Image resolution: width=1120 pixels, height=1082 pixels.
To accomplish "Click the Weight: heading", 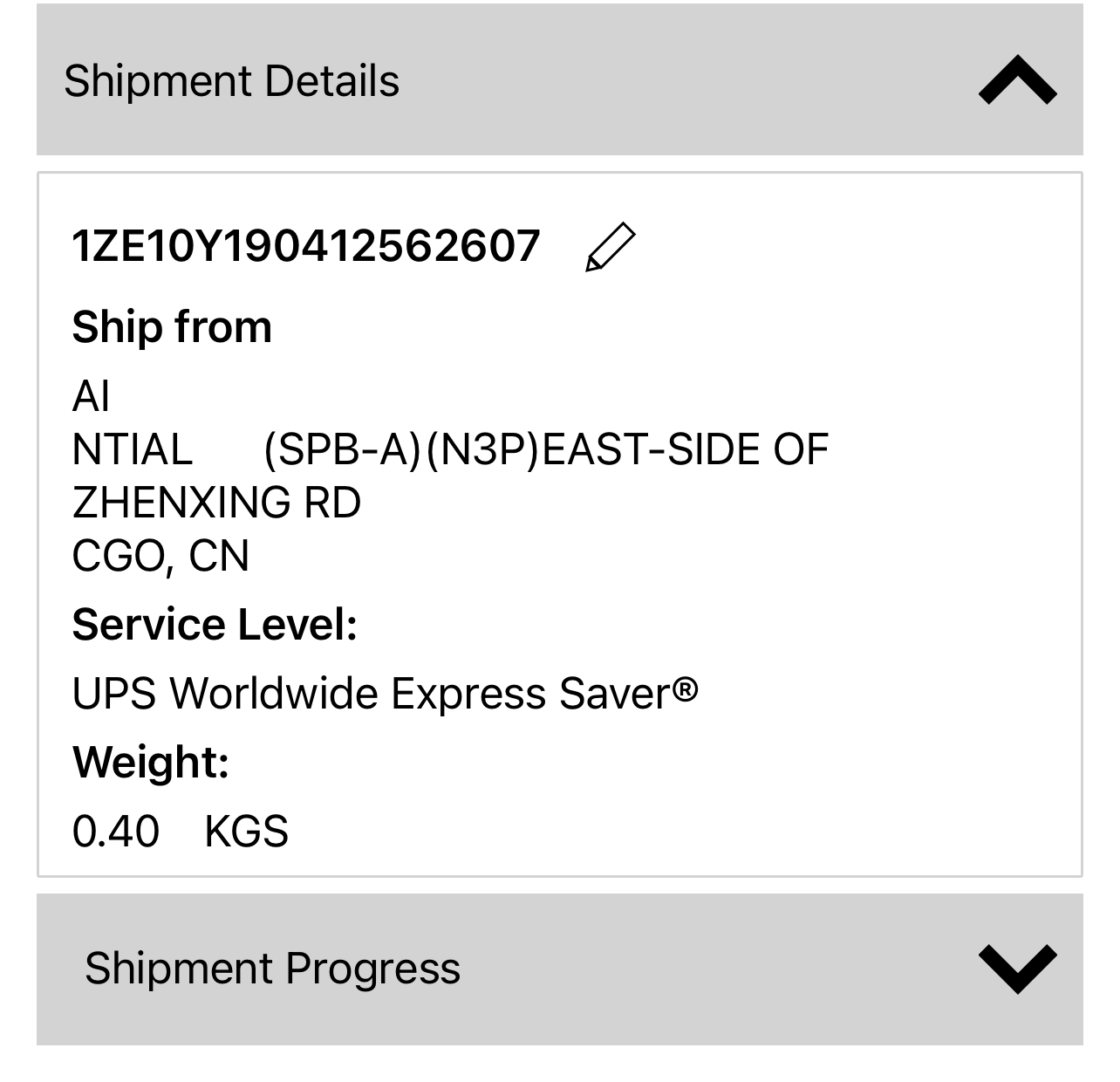I will 151,762.
